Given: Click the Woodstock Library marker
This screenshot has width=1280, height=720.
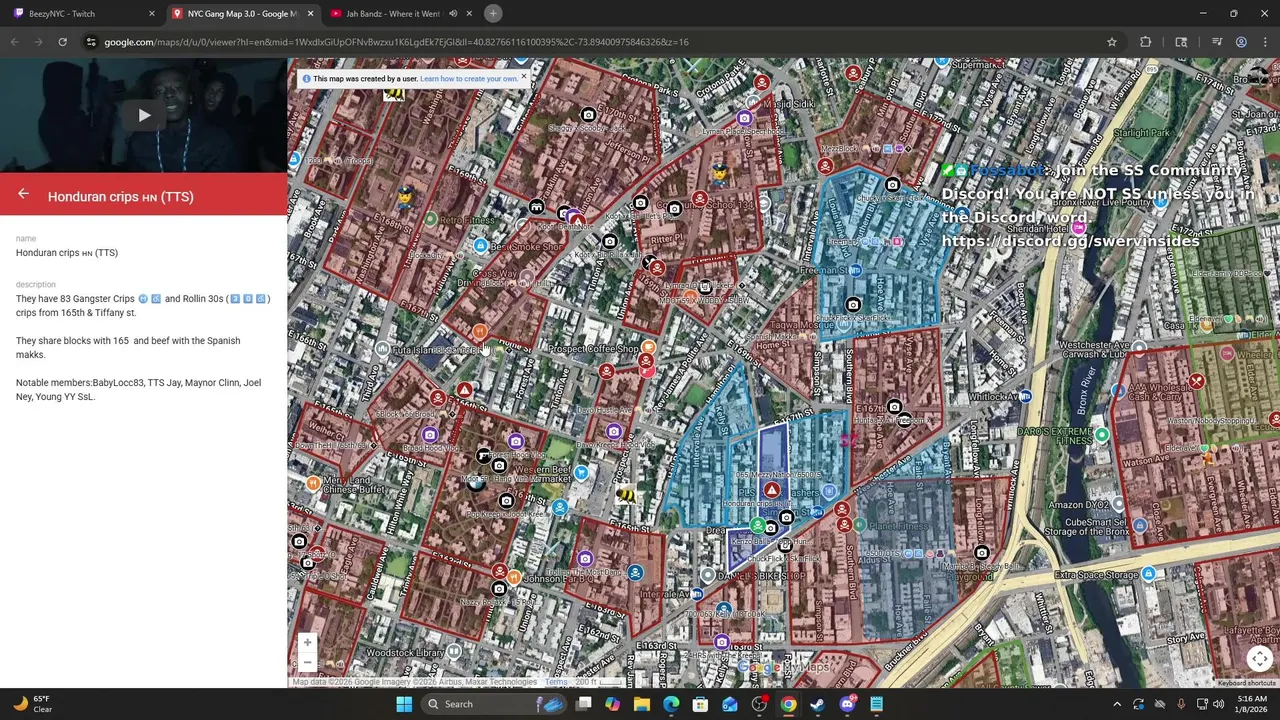Looking at the screenshot, I should [x=454, y=651].
